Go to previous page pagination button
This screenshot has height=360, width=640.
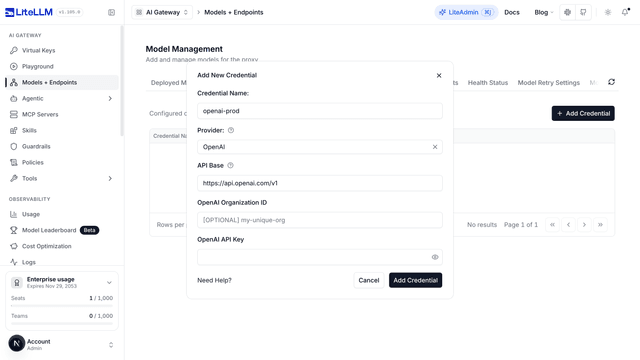(x=568, y=224)
